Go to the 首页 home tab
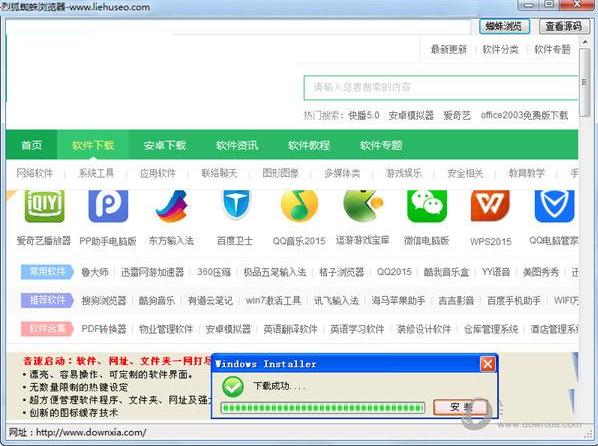The image size is (598, 446). pyautogui.click(x=31, y=145)
